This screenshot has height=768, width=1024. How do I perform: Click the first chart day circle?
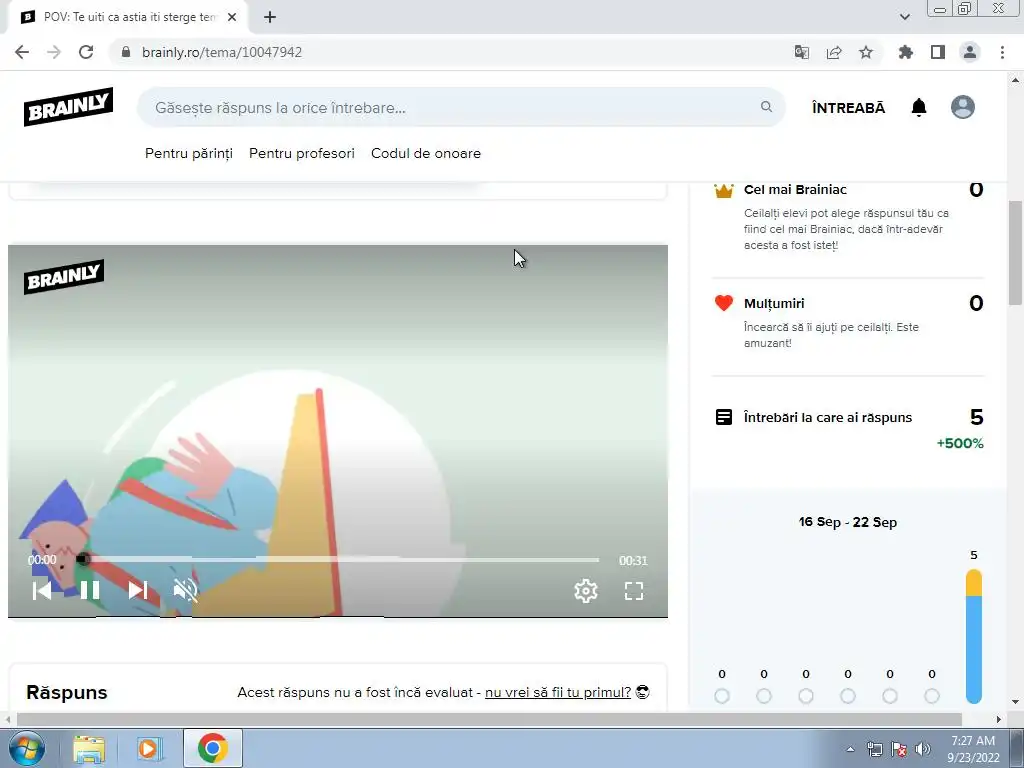722,696
